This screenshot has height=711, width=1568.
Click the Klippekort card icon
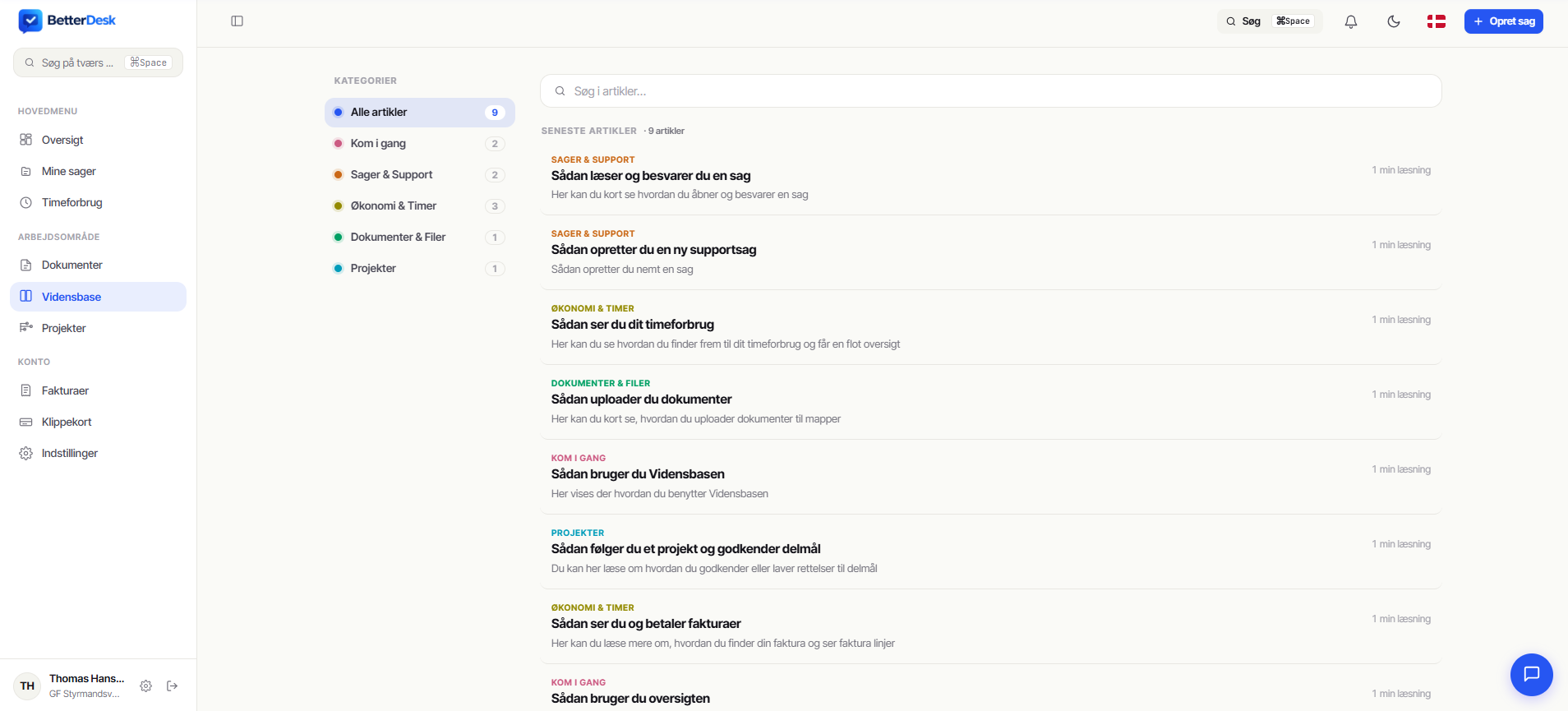click(26, 422)
